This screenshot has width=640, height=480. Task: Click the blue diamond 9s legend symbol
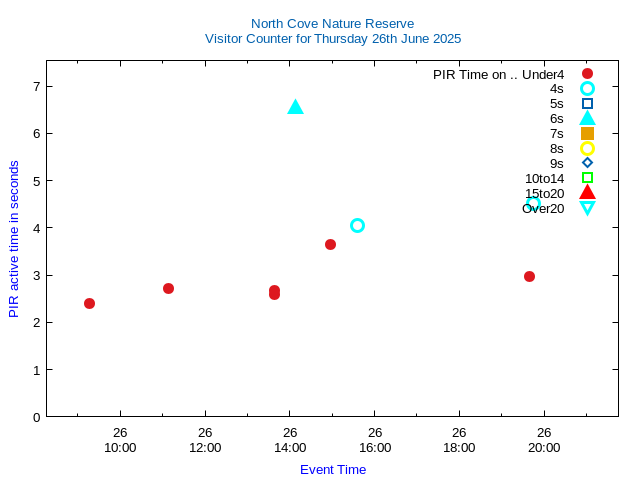pyautogui.click(x=587, y=163)
